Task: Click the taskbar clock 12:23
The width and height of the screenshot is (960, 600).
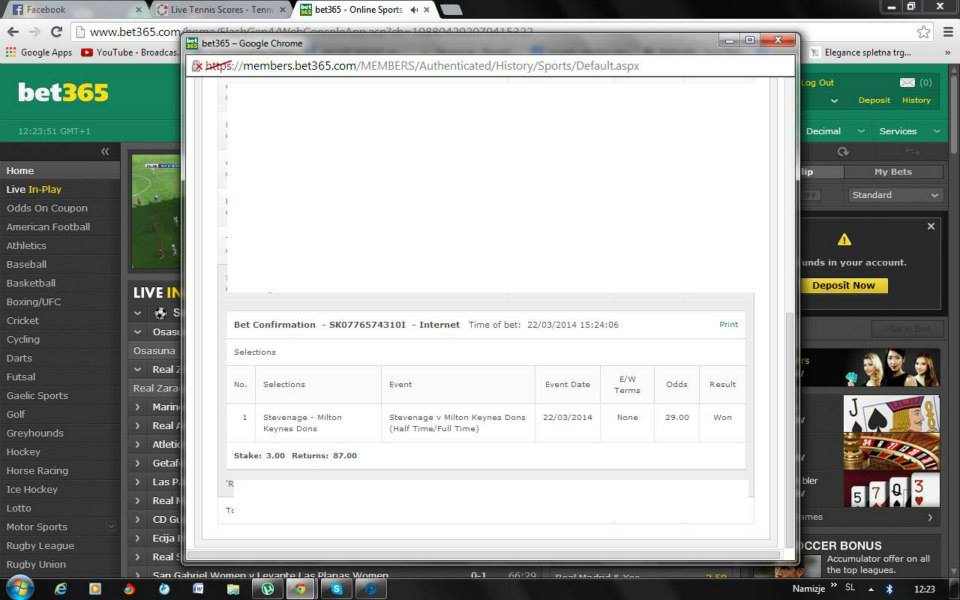Action: 924,589
